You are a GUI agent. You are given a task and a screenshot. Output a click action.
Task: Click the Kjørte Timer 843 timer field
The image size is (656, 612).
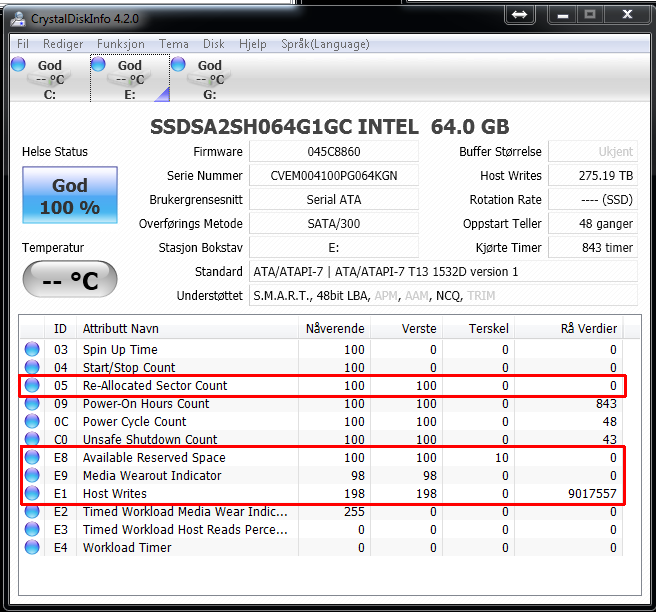coord(593,248)
